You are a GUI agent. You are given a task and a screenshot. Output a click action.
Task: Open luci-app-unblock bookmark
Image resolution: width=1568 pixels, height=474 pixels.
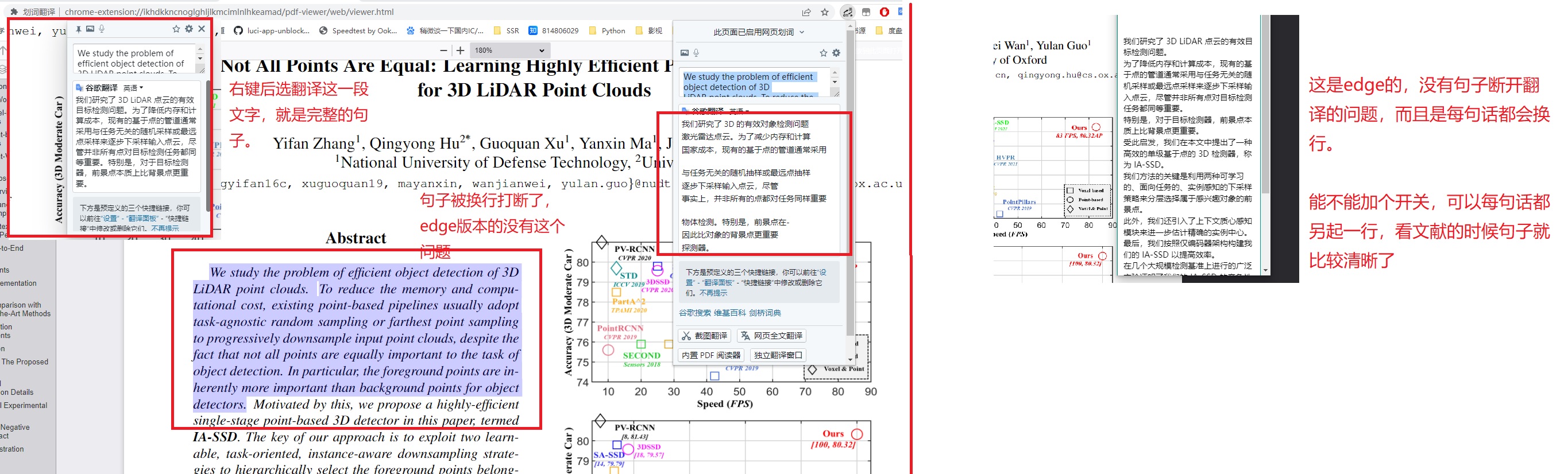pos(272,30)
